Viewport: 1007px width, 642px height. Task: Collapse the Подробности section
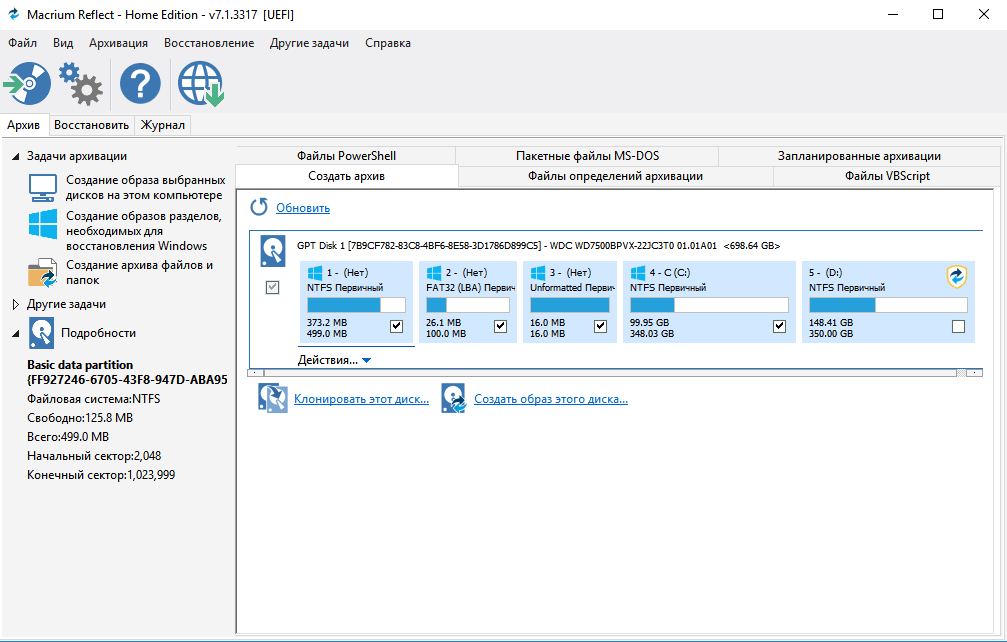(15, 333)
